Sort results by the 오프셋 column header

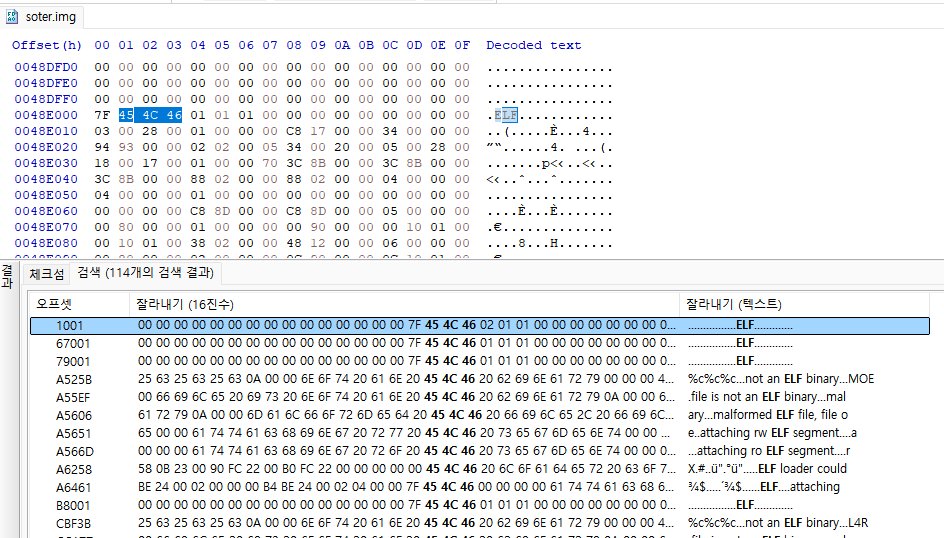click(54, 304)
